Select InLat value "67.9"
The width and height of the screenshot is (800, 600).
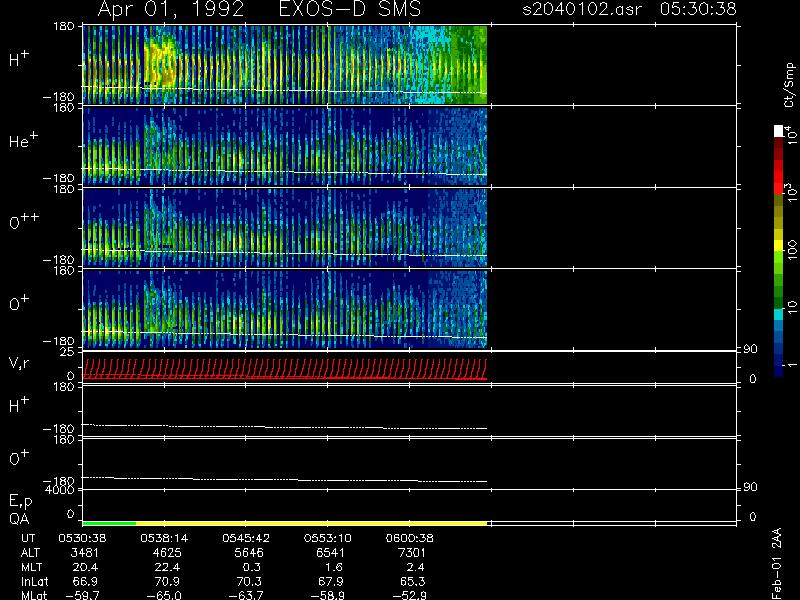(330, 582)
